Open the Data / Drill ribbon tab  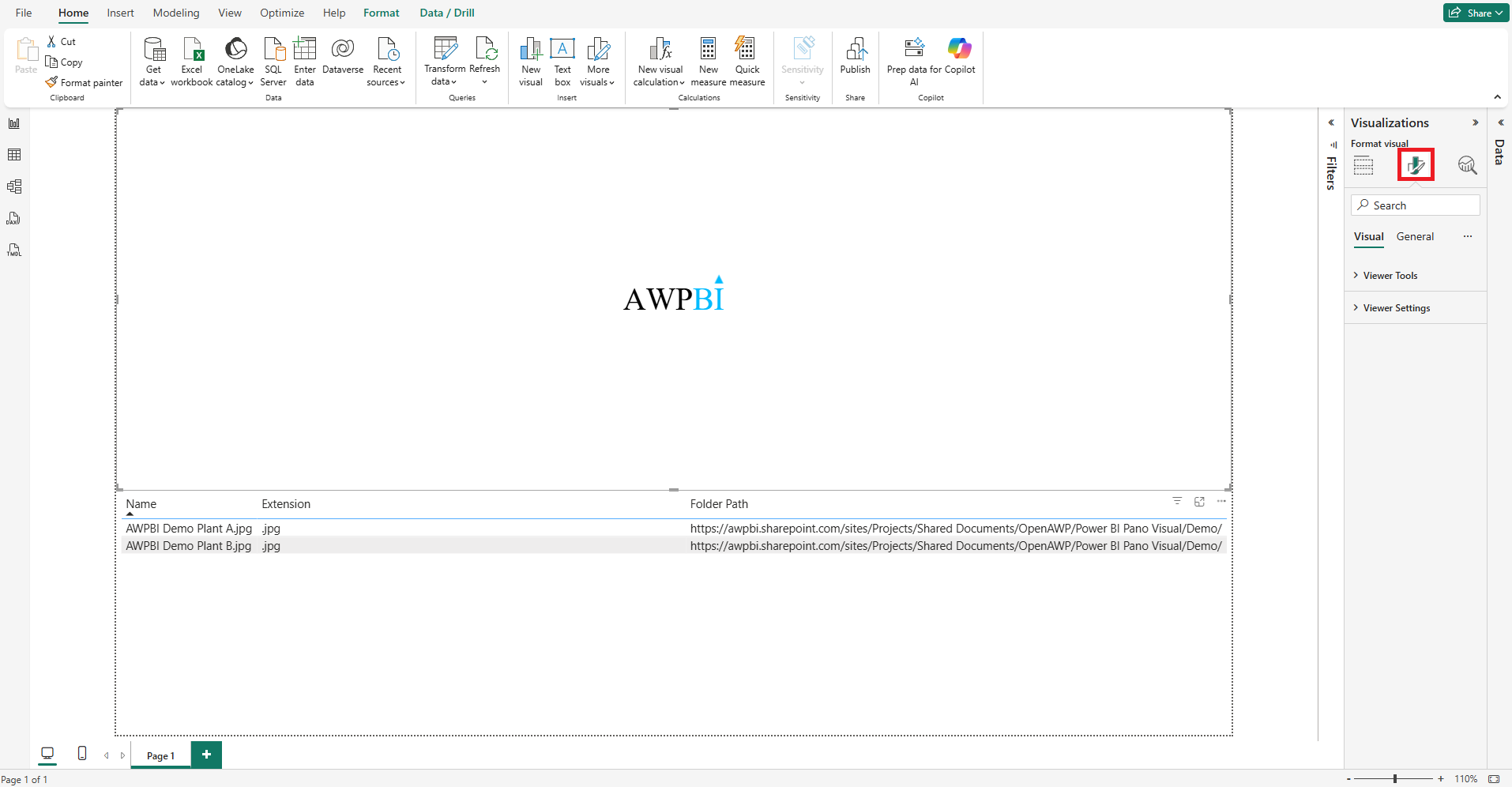(x=447, y=13)
